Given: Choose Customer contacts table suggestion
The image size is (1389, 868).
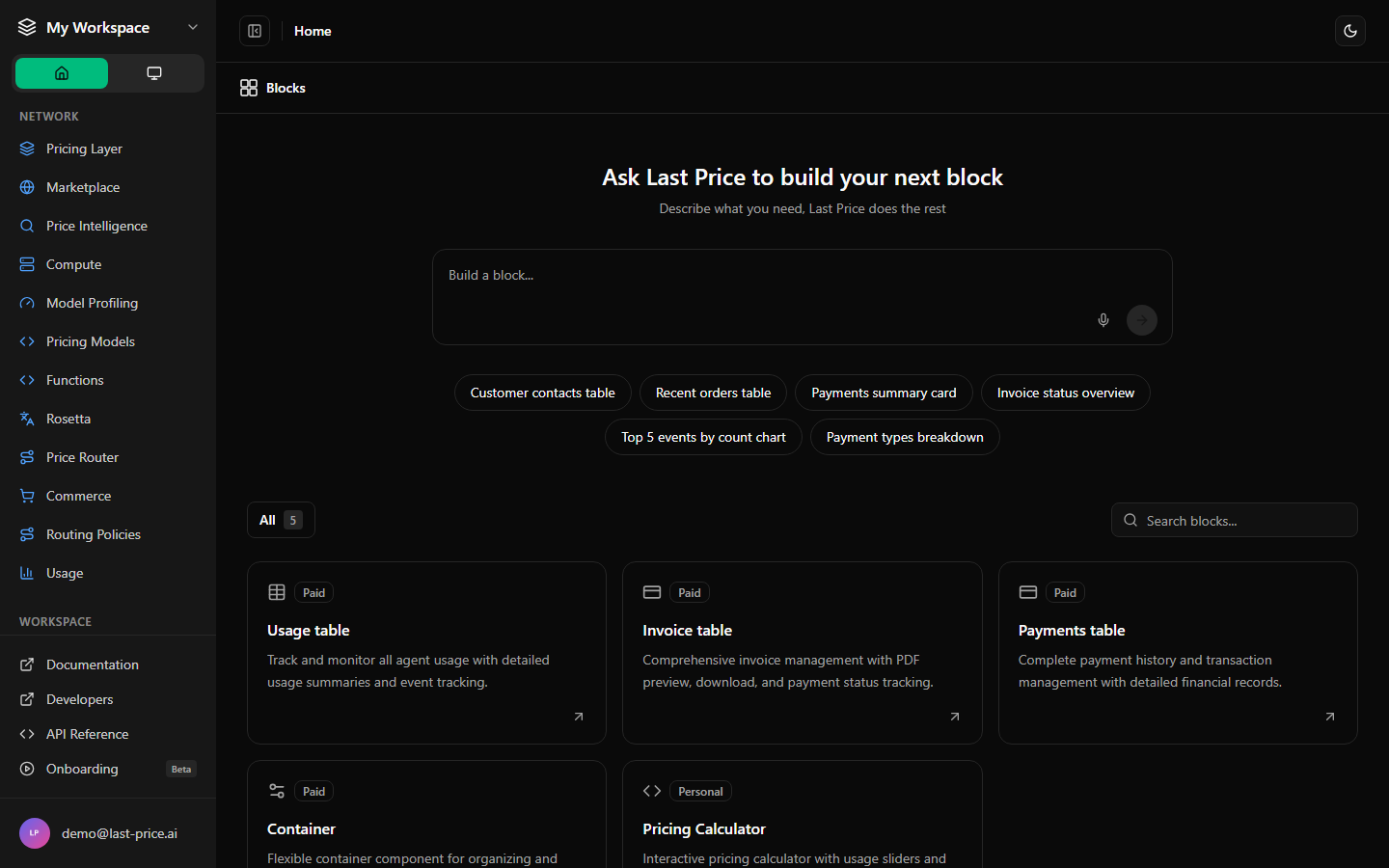Looking at the screenshot, I should (x=542, y=393).
